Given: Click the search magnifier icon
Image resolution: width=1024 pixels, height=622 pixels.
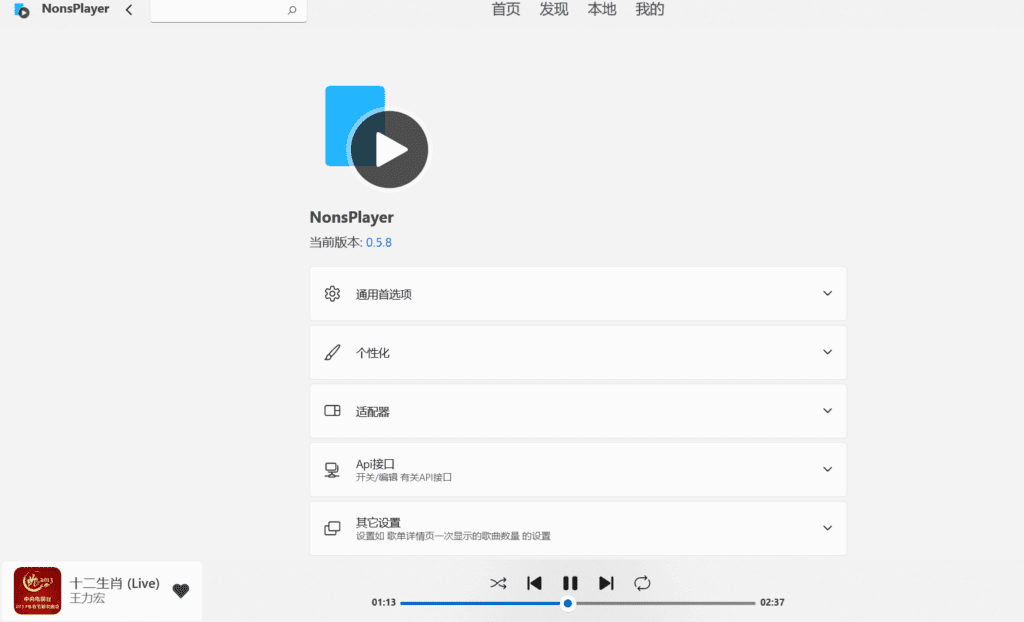Looking at the screenshot, I should pyautogui.click(x=292, y=10).
